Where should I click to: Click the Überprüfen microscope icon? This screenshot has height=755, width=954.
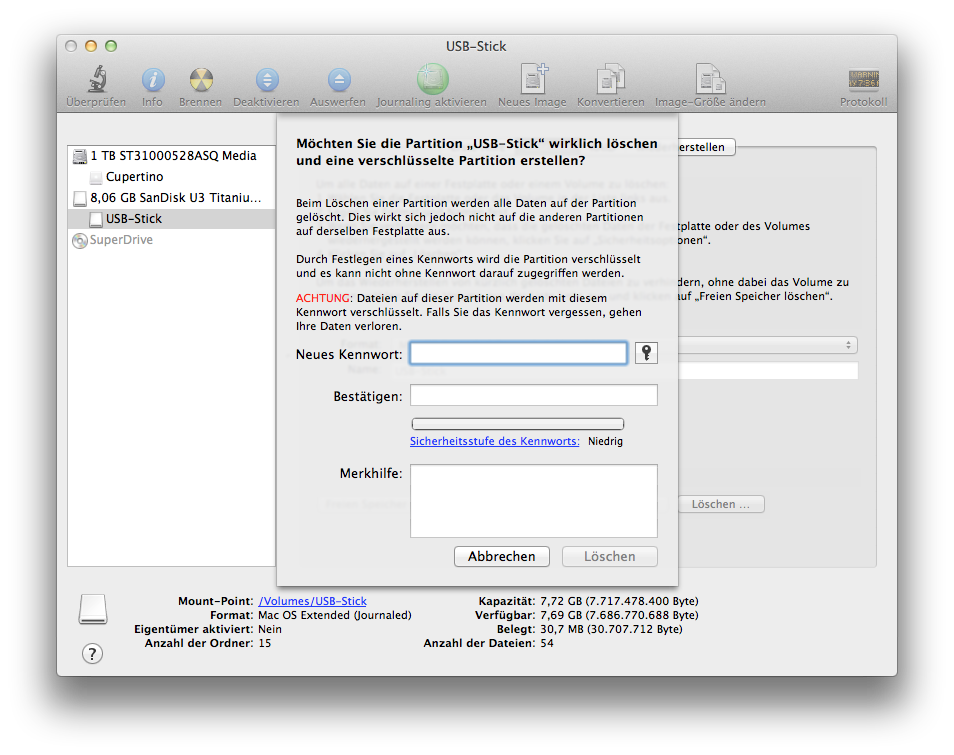(x=96, y=79)
